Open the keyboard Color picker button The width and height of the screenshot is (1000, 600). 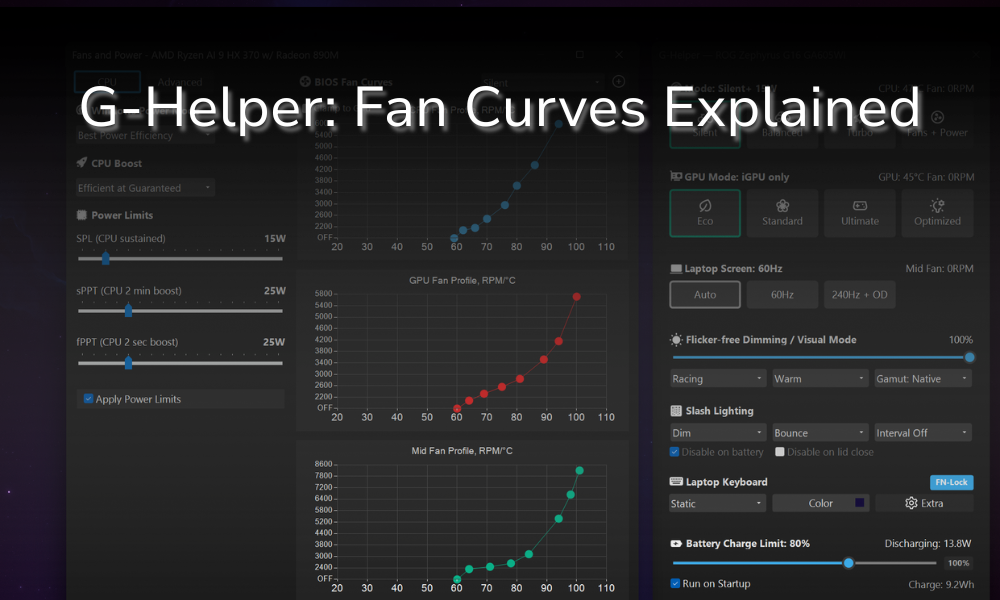(820, 503)
